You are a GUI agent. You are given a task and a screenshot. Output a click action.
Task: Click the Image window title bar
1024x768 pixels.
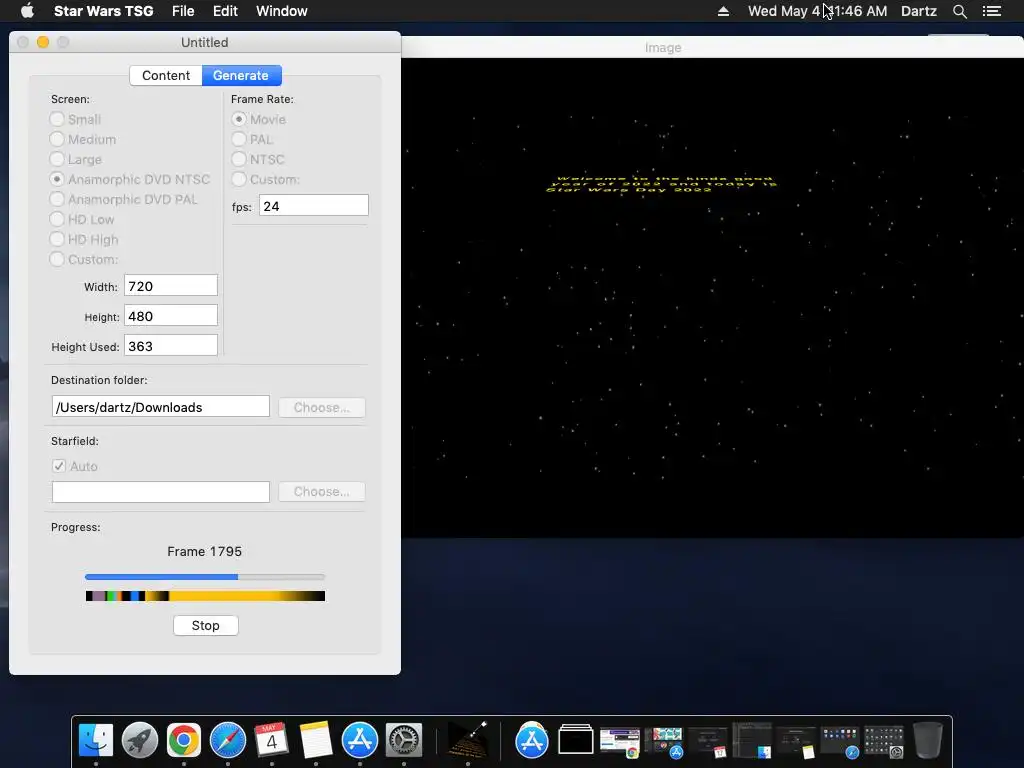[x=712, y=47]
